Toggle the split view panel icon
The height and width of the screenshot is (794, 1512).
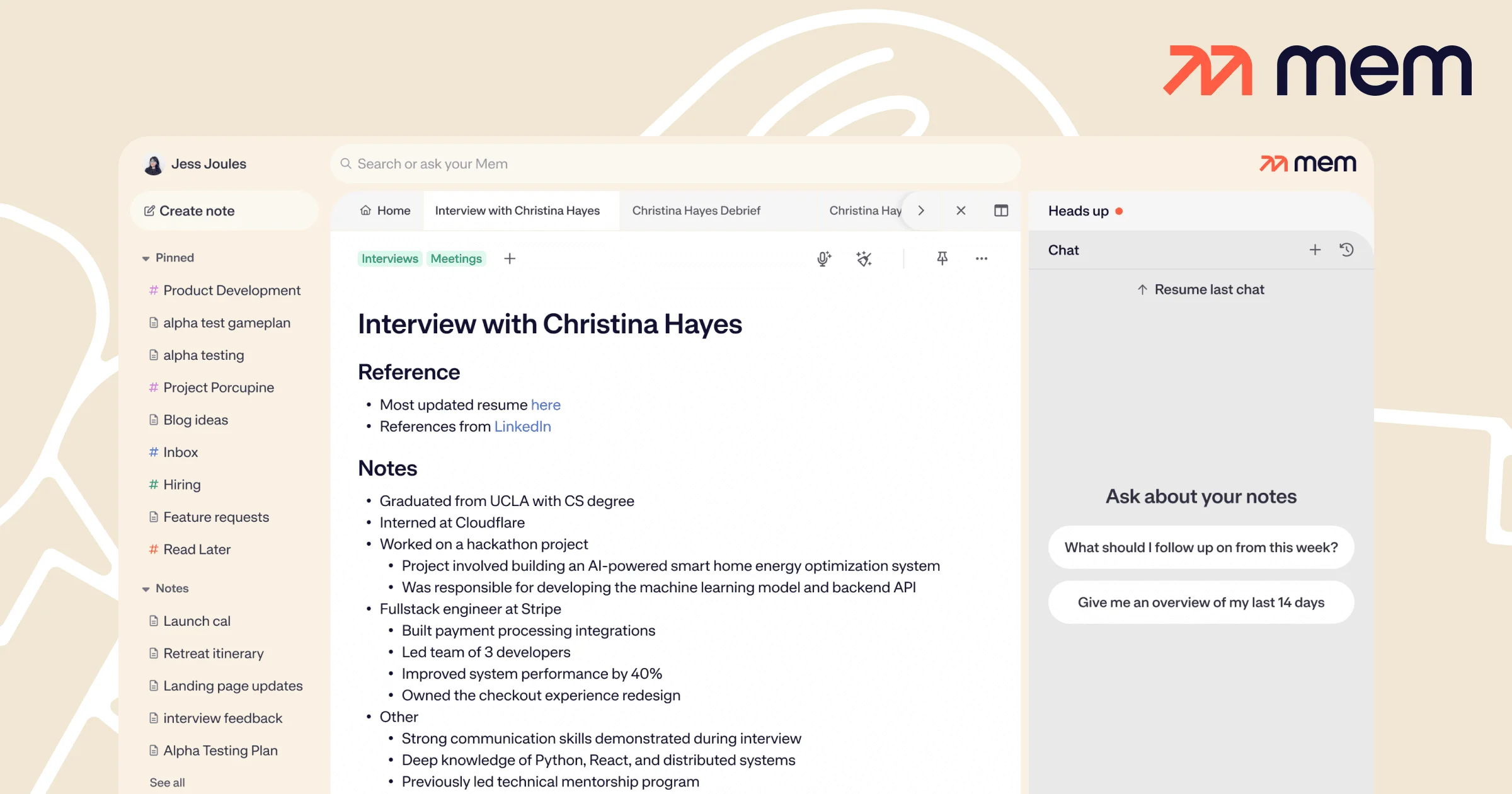click(x=1000, y=210)
